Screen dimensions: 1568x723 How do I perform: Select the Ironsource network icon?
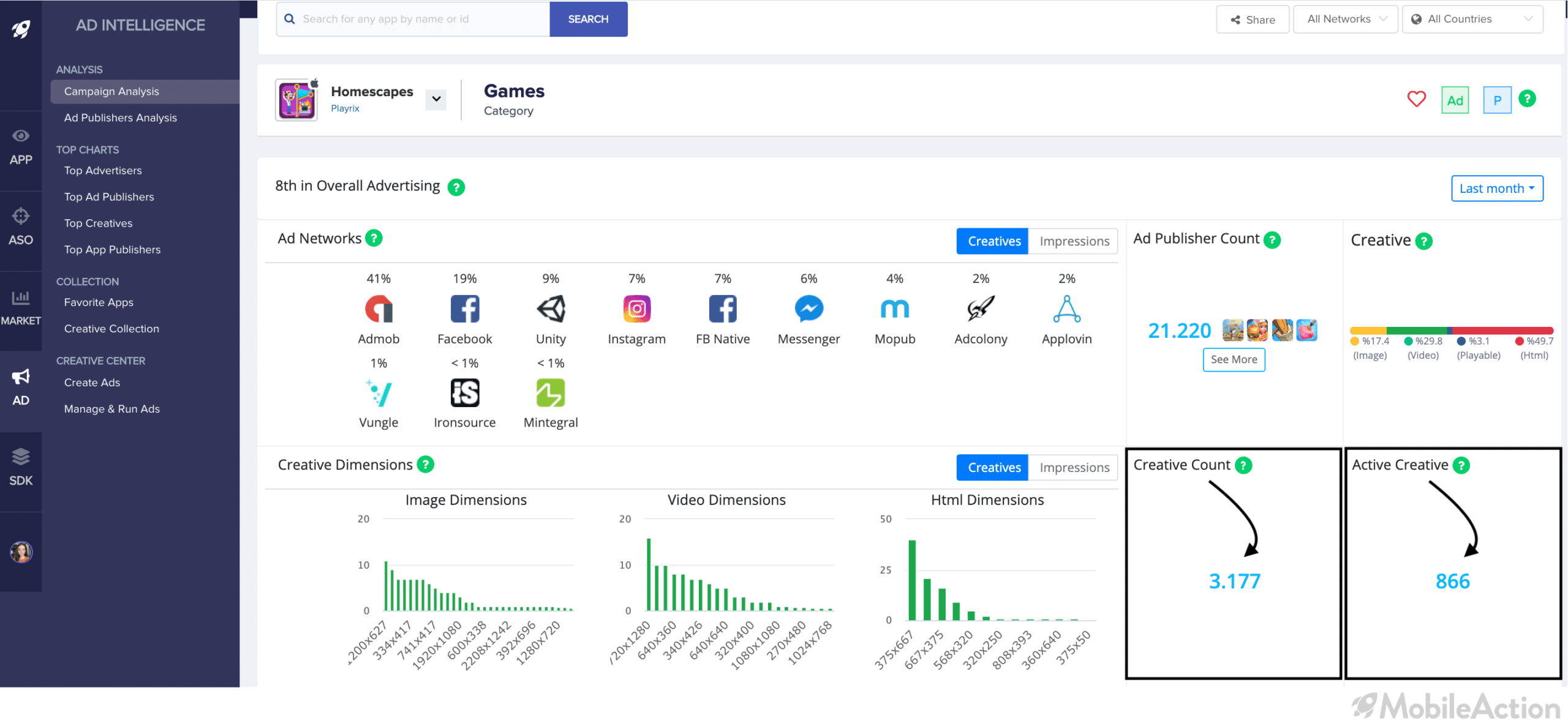(465, 393)
